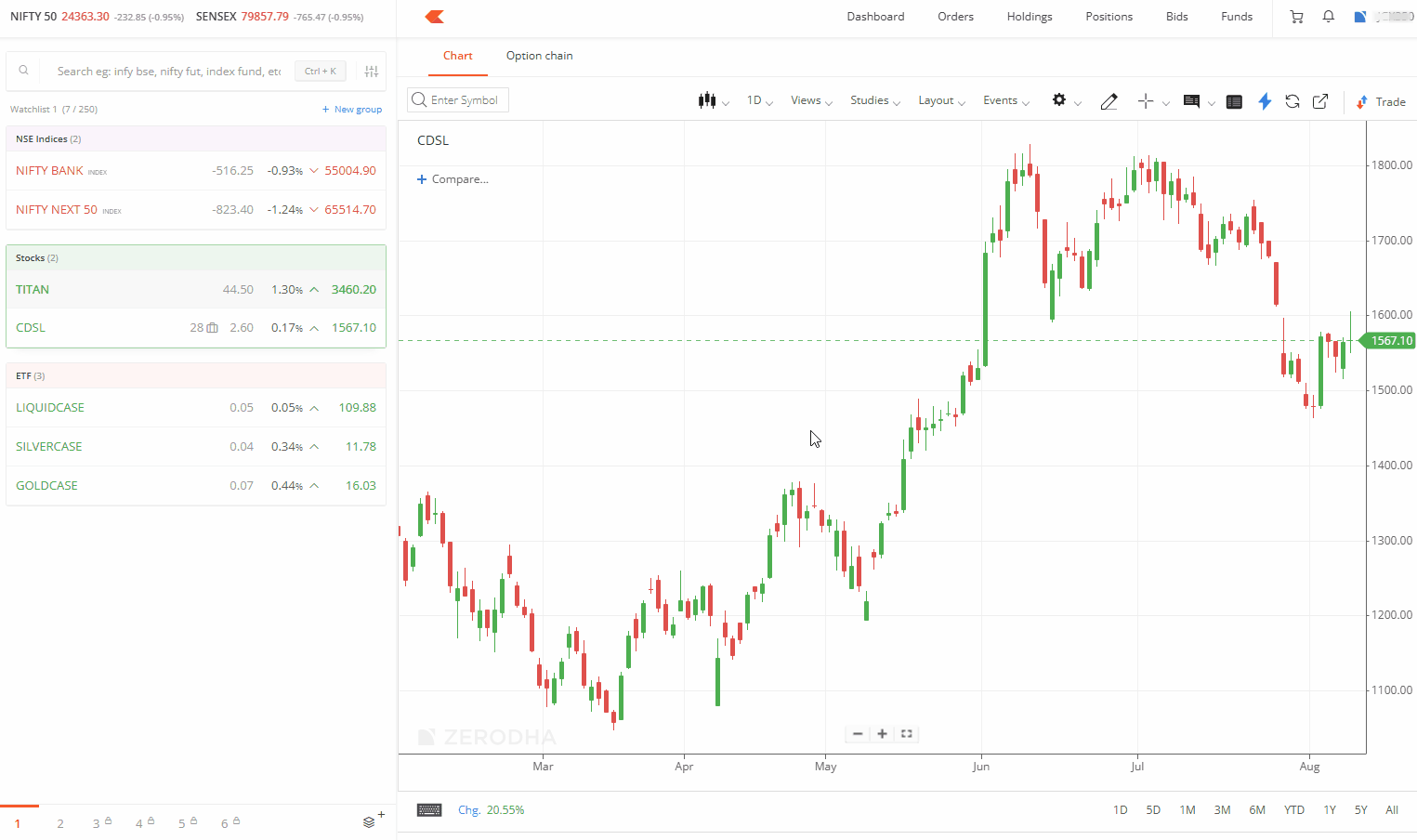Image resolution: width=1417 pixels, height=840 pixels.
Task: Click the Trade button
Action: click(1381, 101)
